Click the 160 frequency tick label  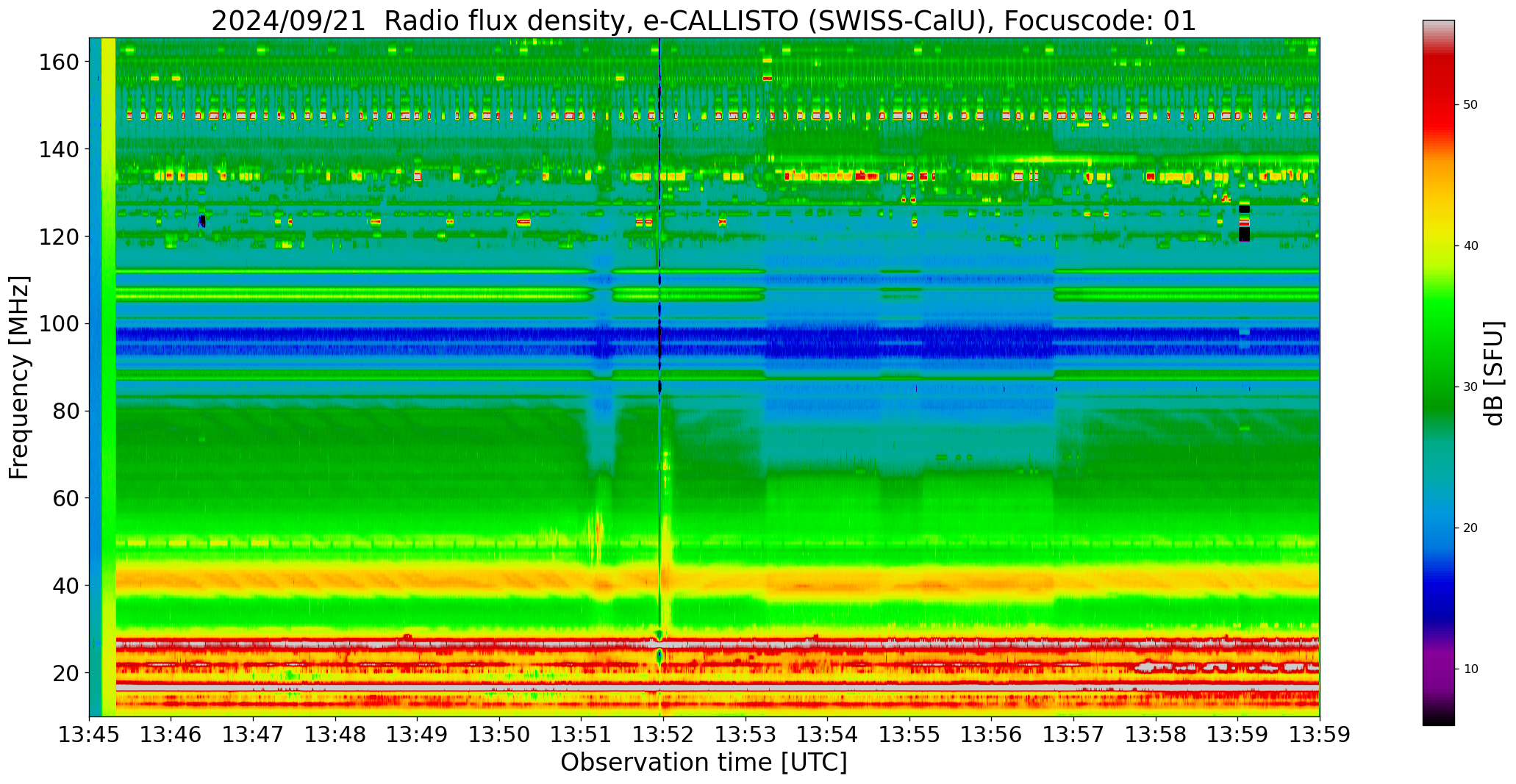tap(59, 62)
